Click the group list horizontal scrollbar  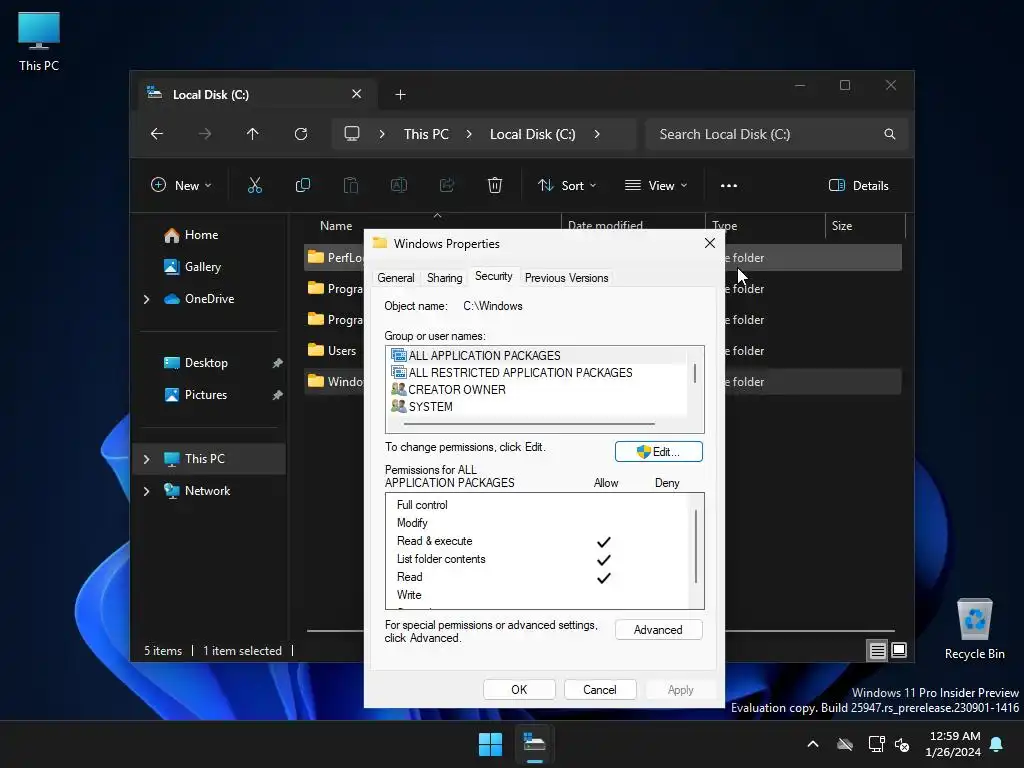click(x=529, y=424)
